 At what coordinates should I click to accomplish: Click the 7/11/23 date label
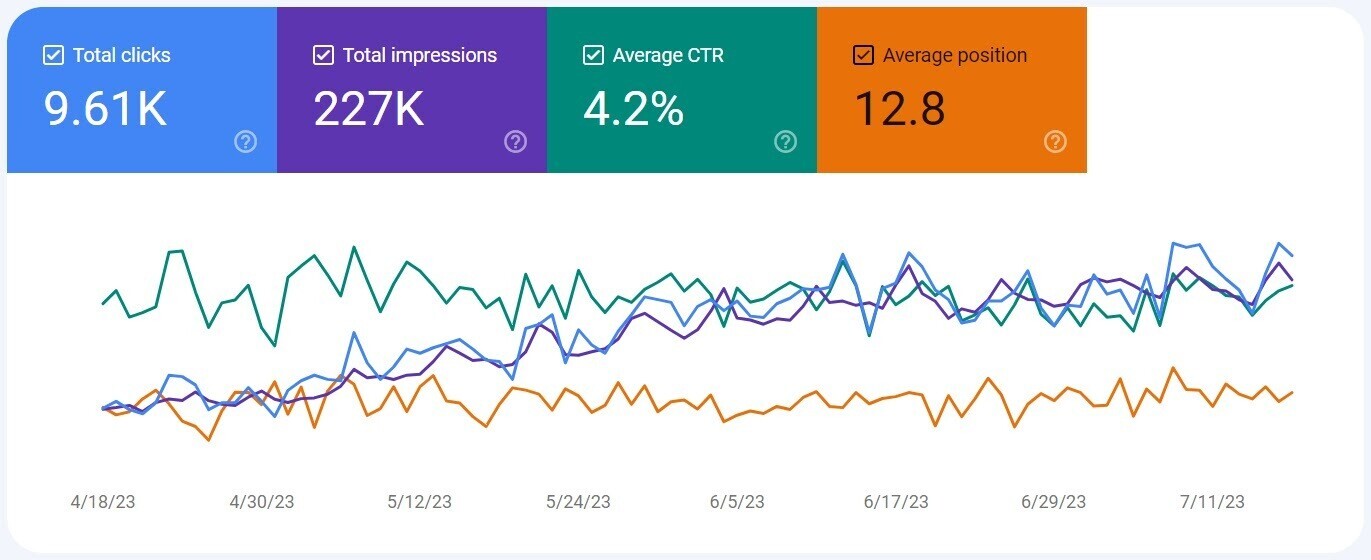(x=1213, y=502)
